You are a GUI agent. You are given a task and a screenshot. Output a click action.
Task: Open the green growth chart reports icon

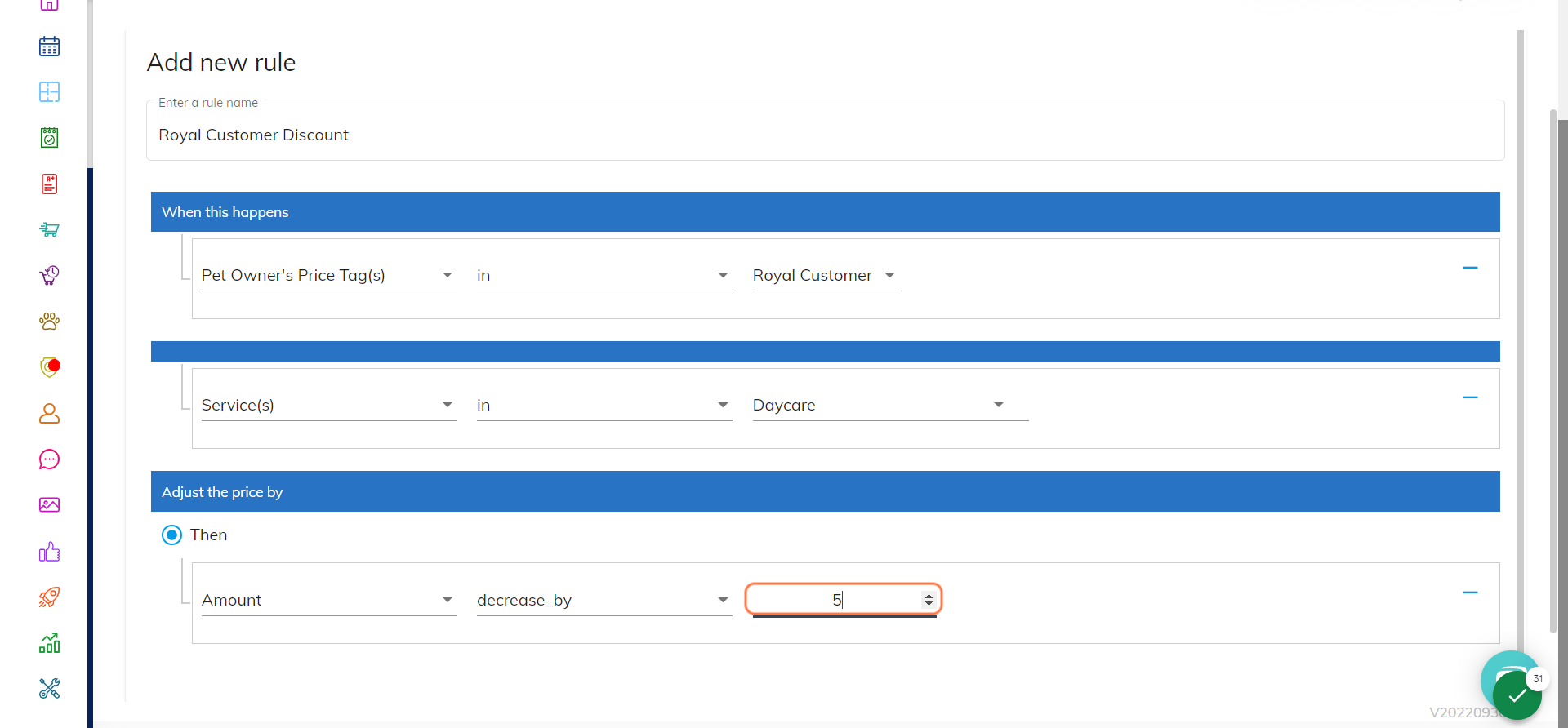(49, 643)
